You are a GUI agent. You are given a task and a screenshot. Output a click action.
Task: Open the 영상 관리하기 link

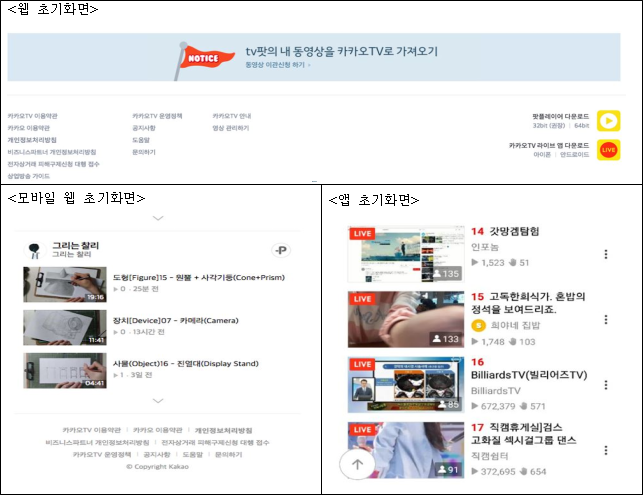(x=231, y=128)
